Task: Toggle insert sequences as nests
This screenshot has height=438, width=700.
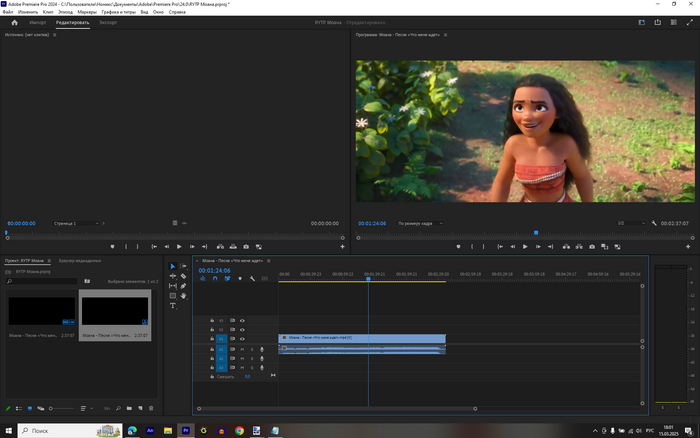Action: click(202, 279)
